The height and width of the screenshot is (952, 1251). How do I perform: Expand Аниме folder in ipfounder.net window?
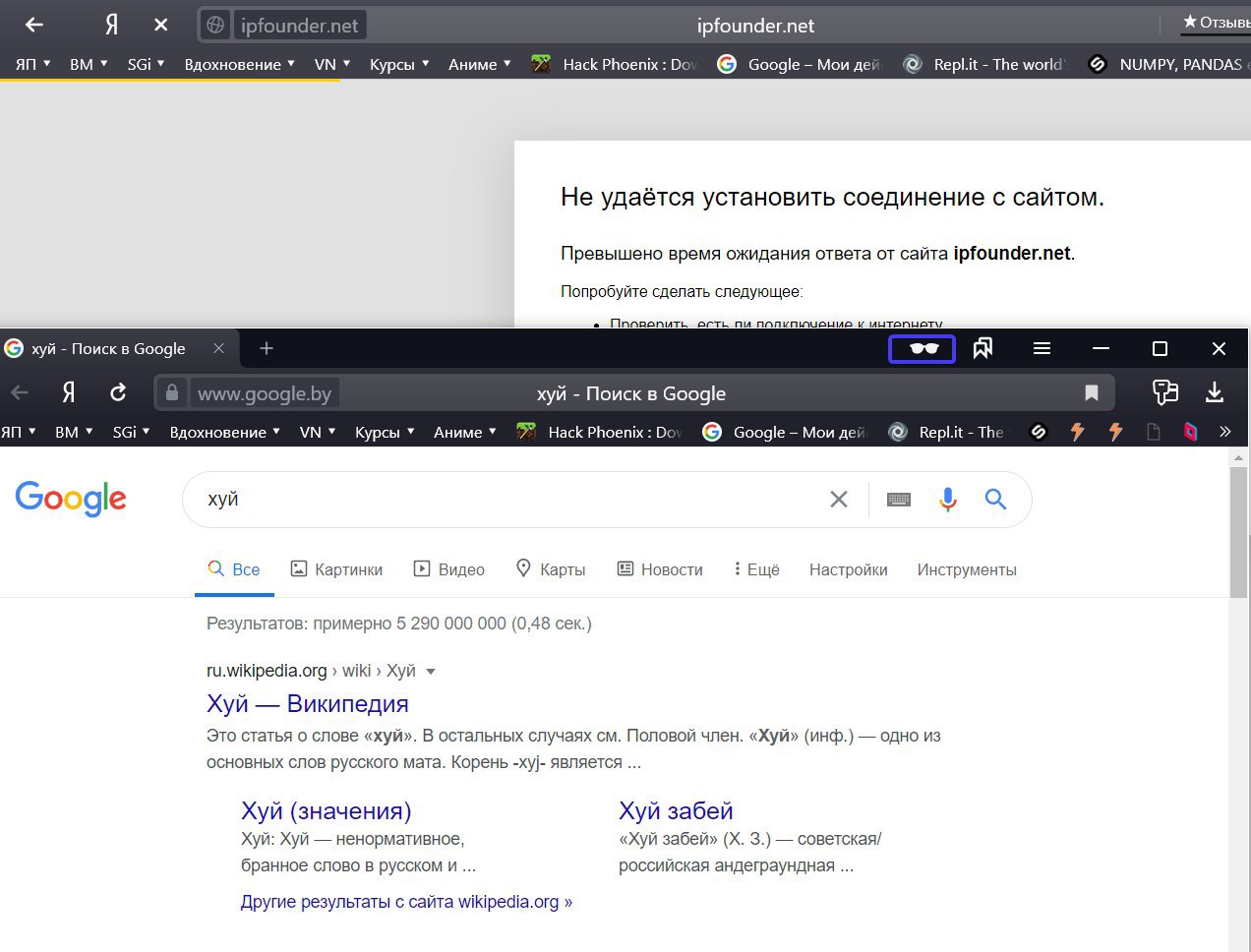[480, 64]
